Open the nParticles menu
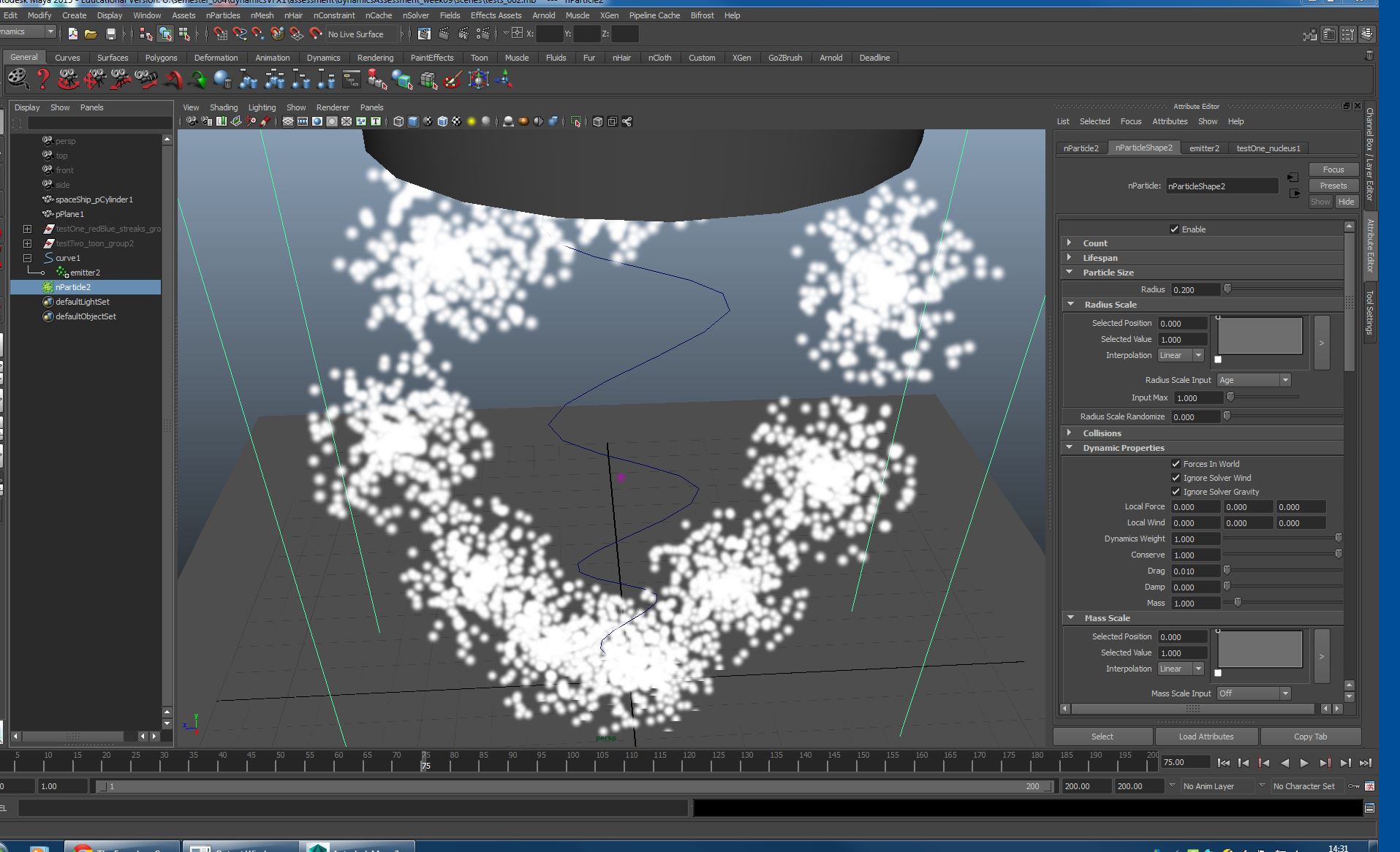The width and height of the screenshot is (1400, 852). tap(222, 15)
